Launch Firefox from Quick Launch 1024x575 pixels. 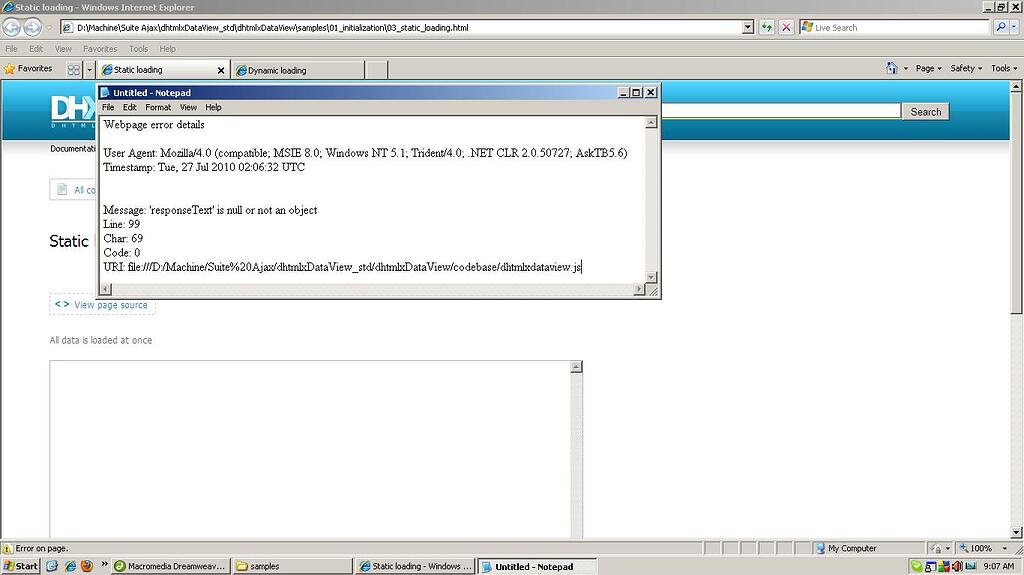tap(87, 566)
